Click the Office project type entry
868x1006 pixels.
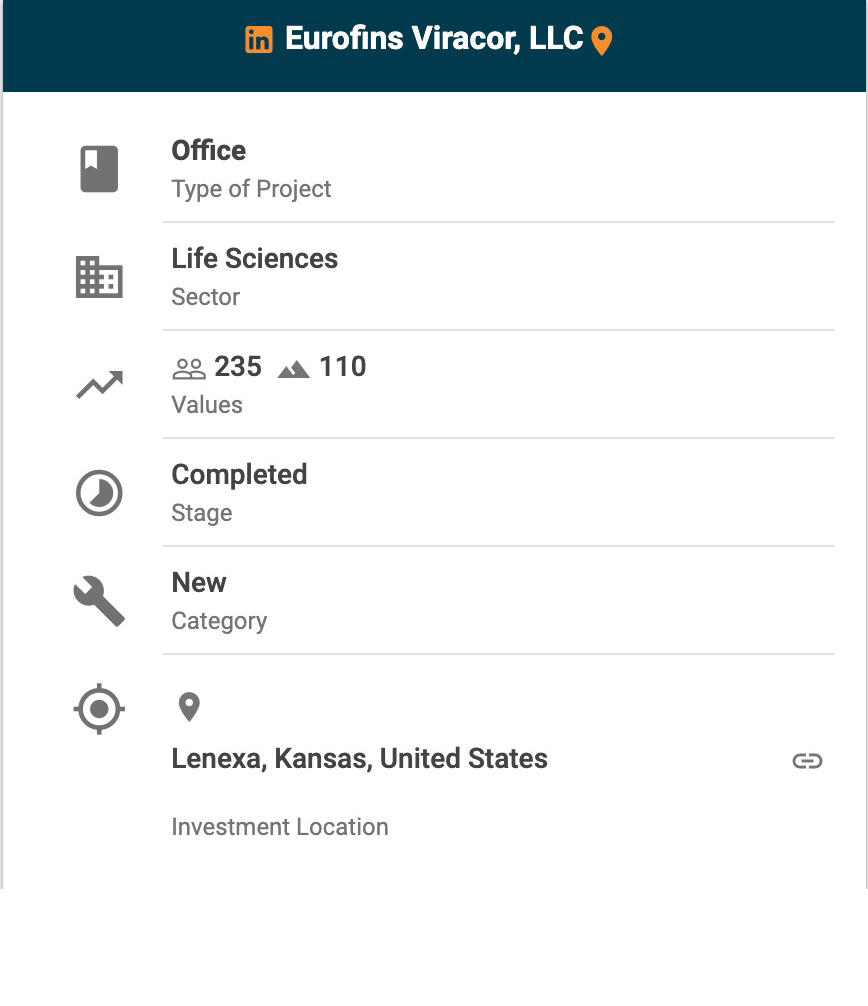pyautogui.click(x=209, y=151)
